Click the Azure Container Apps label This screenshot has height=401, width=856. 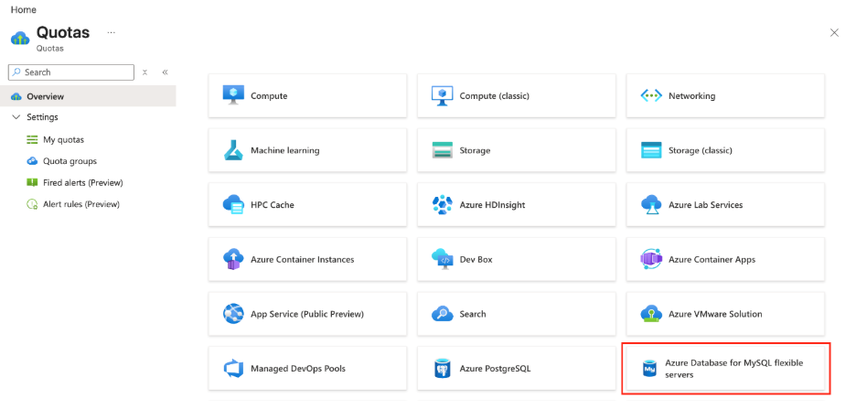pos(712,260)
